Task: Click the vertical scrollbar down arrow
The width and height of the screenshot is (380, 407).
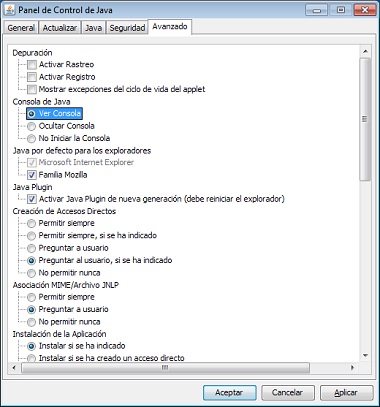Action: [x=365, y=355]
